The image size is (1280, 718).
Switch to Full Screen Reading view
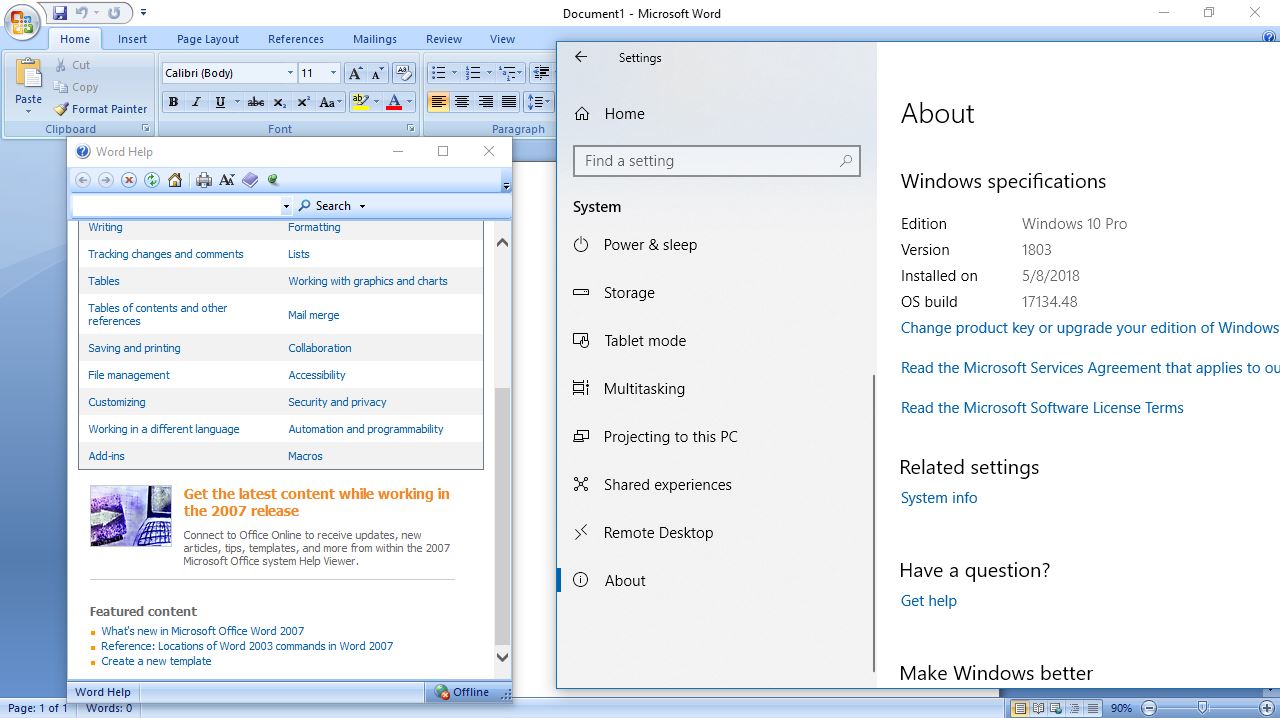[x=1037, y=707]
